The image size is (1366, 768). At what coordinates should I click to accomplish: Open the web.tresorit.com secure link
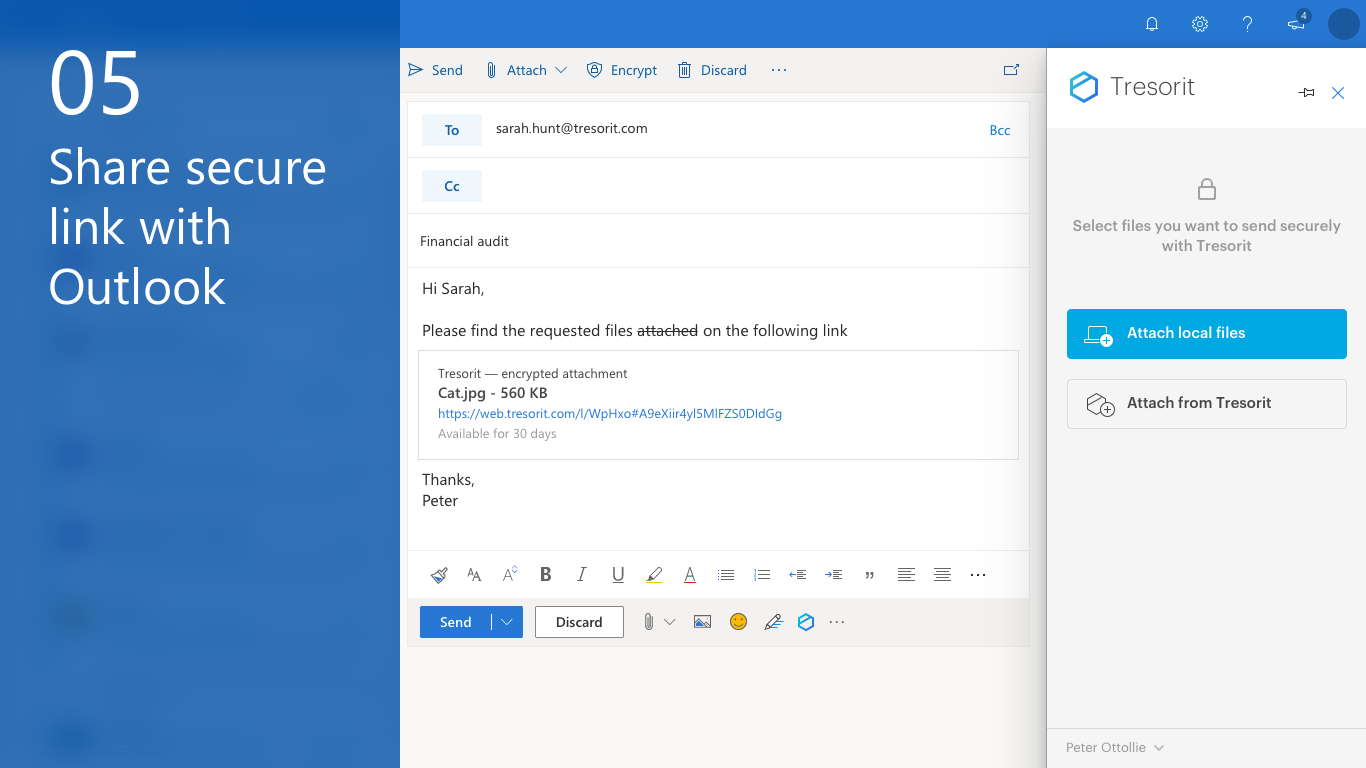610,413
